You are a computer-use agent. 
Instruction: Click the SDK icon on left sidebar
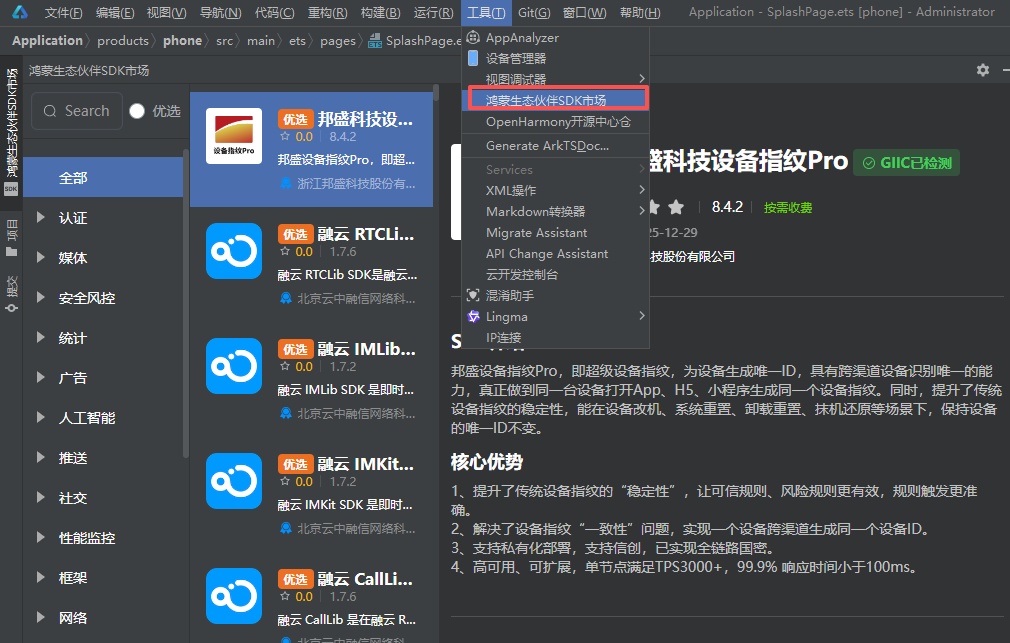tap(11, 189)
